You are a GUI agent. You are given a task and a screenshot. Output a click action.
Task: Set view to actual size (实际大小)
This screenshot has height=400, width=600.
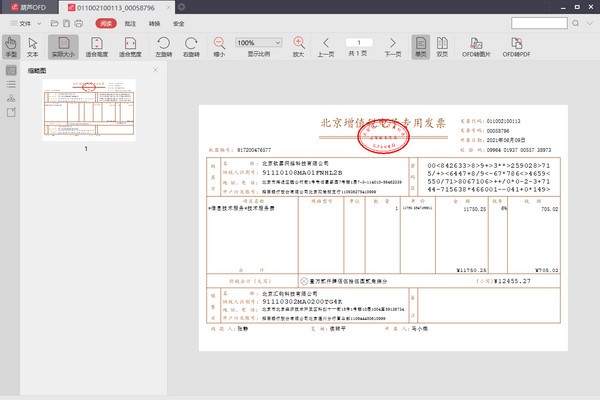coord(62,47)
